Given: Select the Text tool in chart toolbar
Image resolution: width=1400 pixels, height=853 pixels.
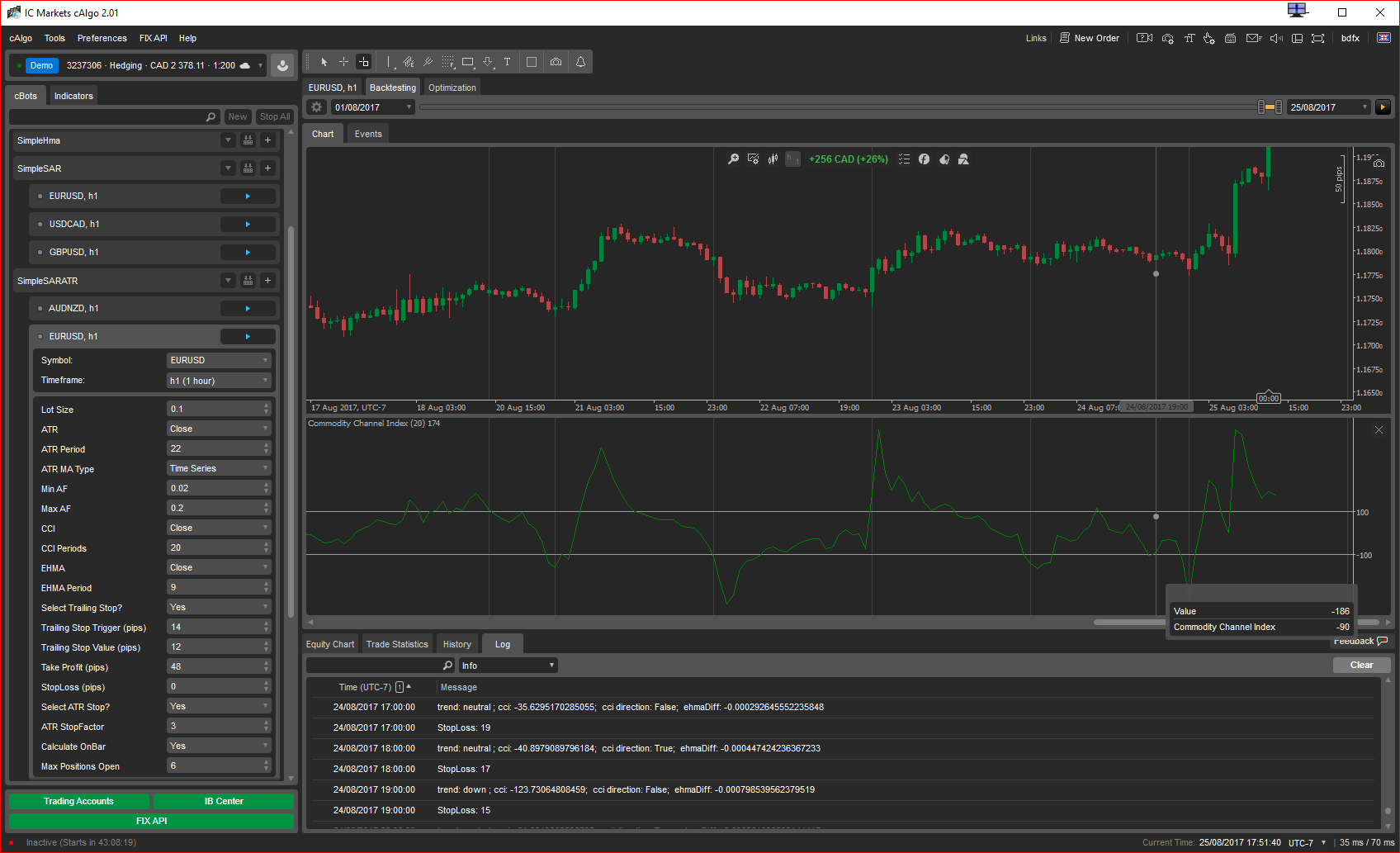Looking at the screenshot, I should click(507, 62).
